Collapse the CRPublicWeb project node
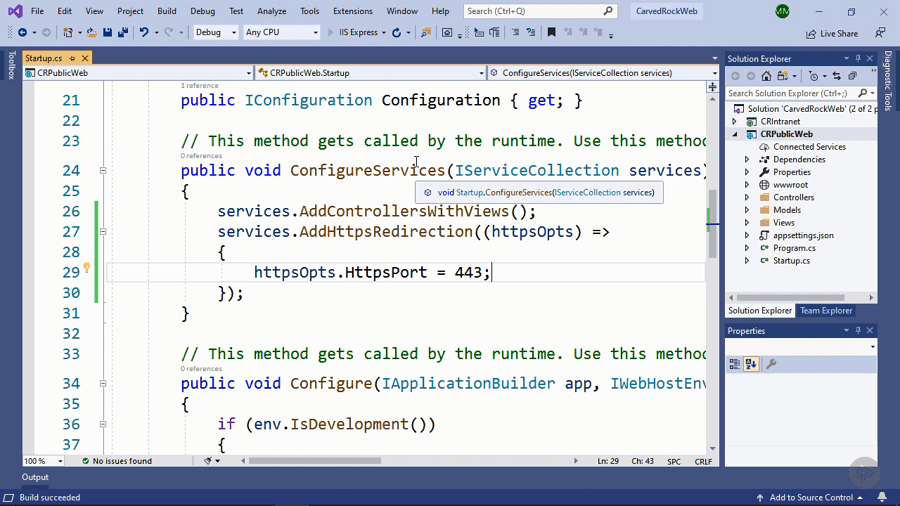 point(735,134)
